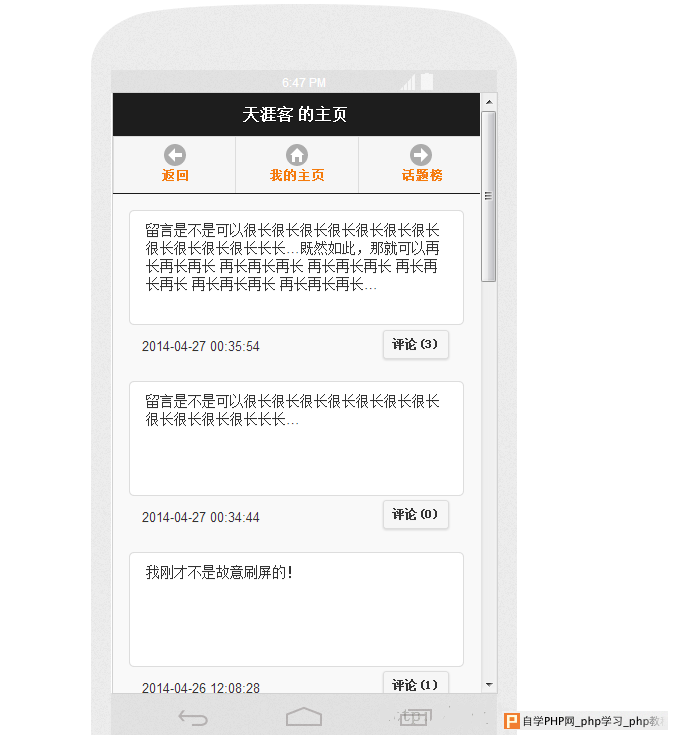673x735 pixels.
Task: Click scrollbar down arrow
Action: (489, 685)
